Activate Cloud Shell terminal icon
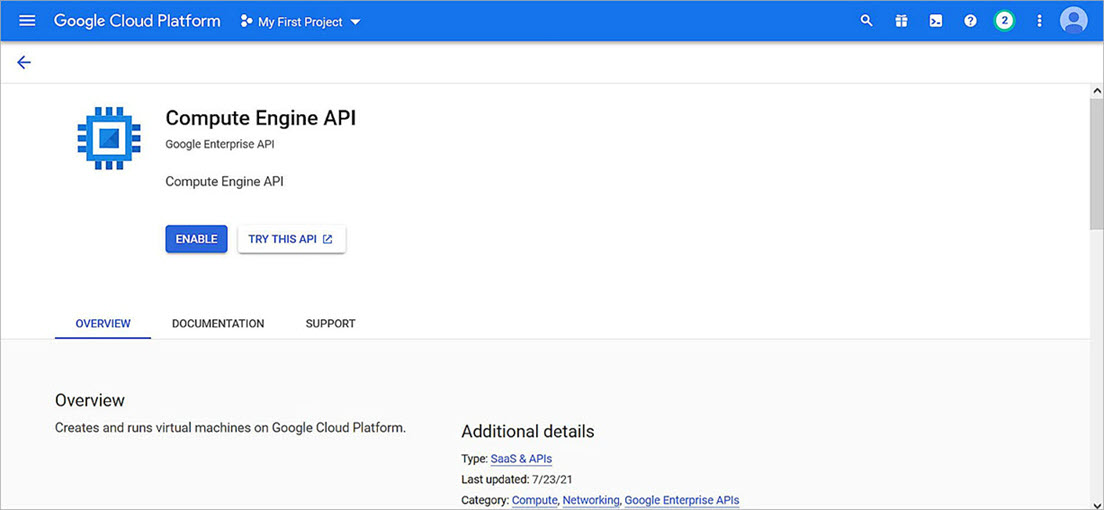The height and width of the screenshot is (510, 1104). point(936,21)
